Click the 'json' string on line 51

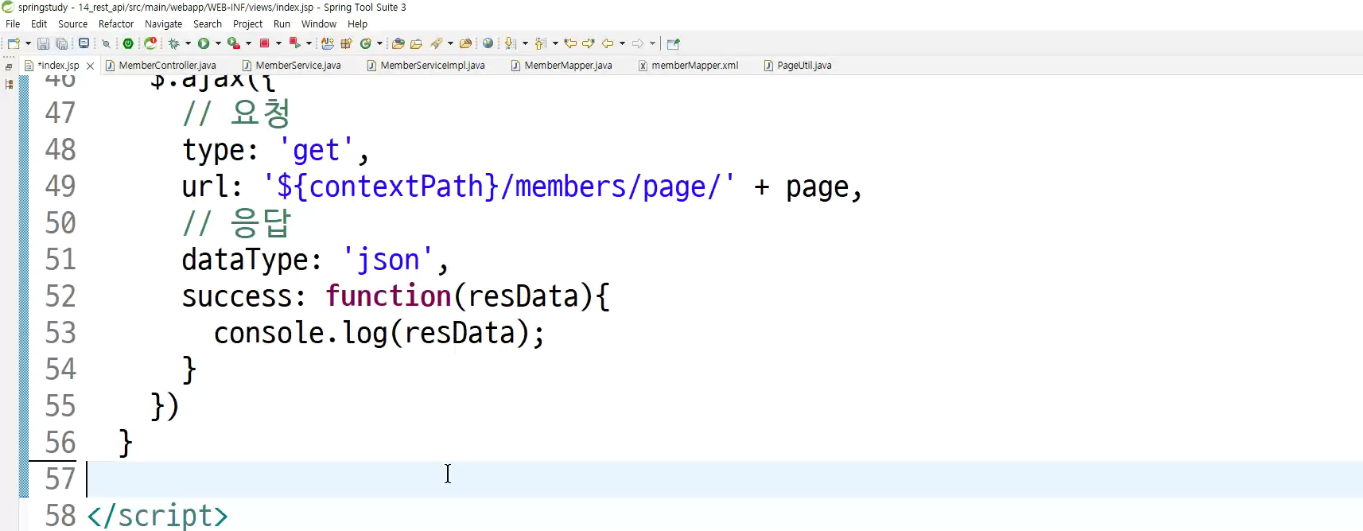[x=389, y=260]
